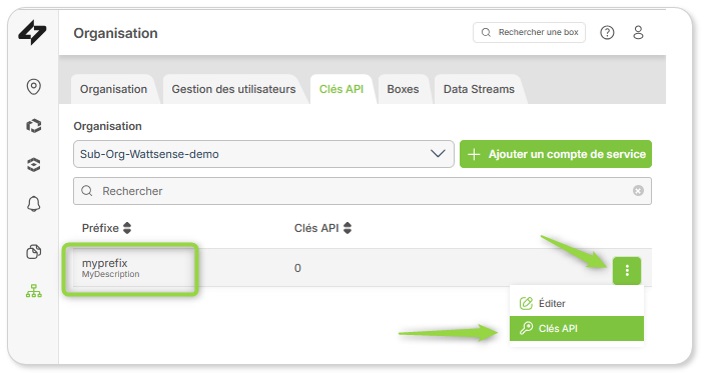Choose Éditer in the context menu

[x=576, y=303]
